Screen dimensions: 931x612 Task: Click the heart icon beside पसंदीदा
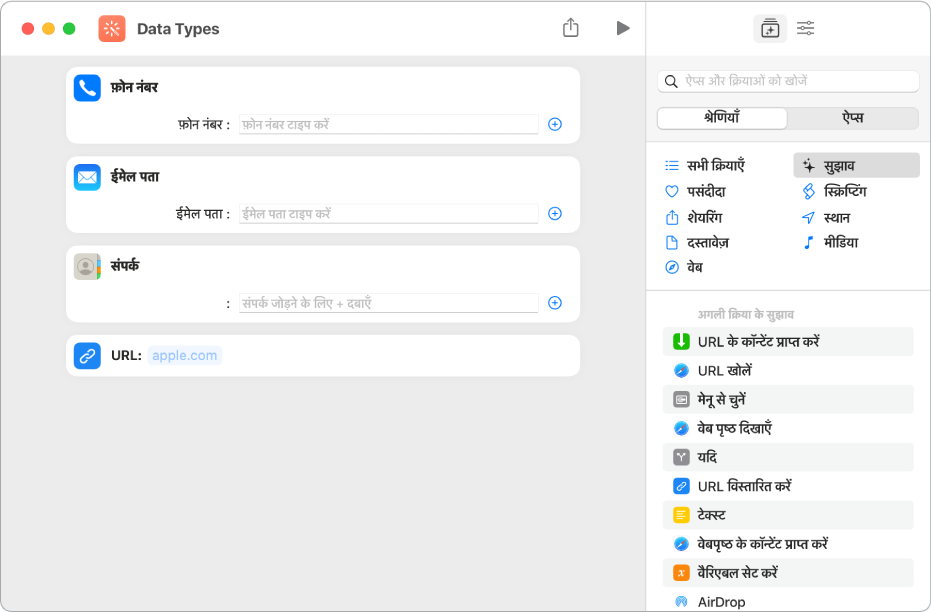pos(672,191)
